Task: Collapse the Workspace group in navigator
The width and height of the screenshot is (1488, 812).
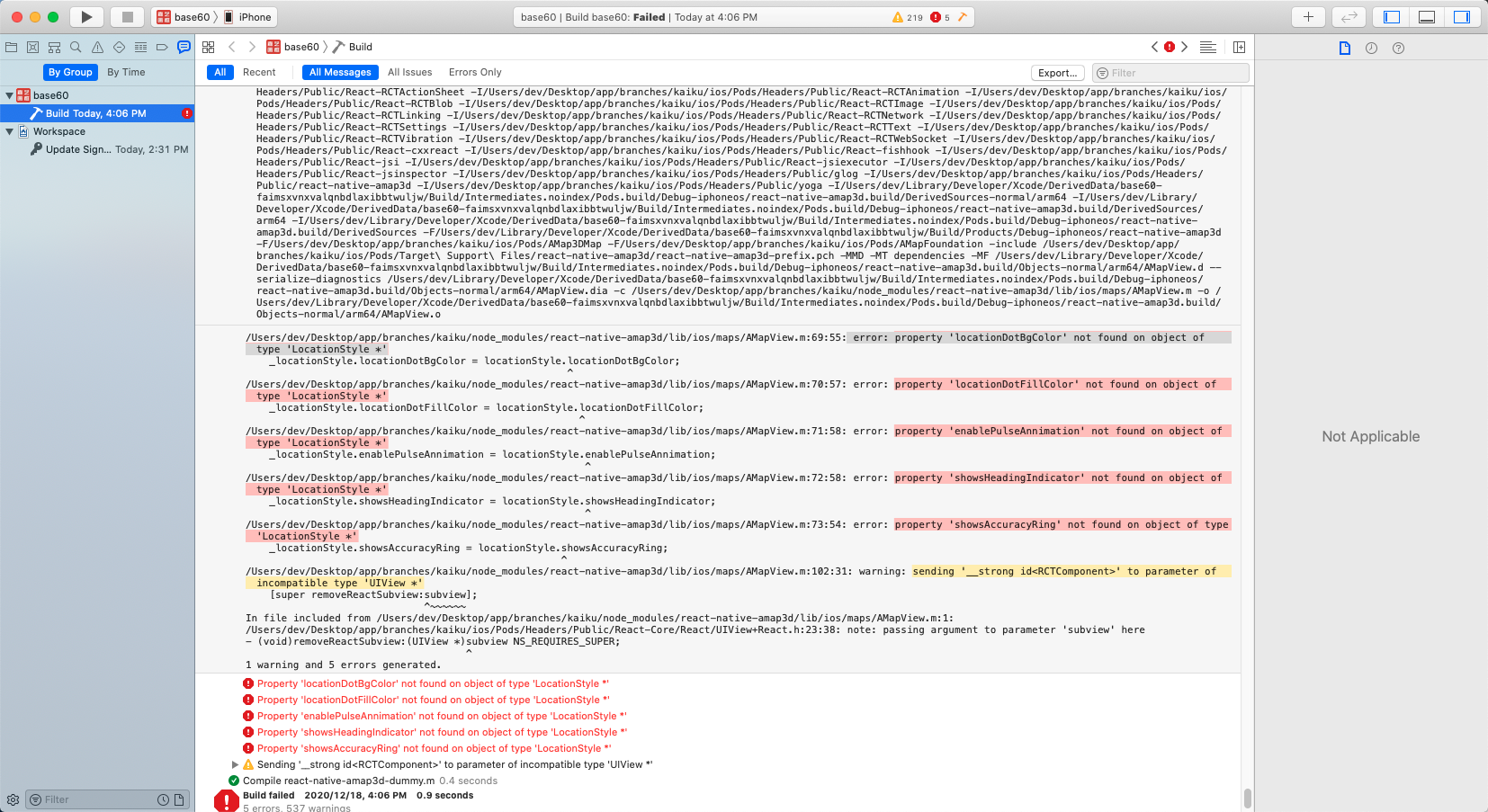Action: pyautogui.click(x=9, y=131)
